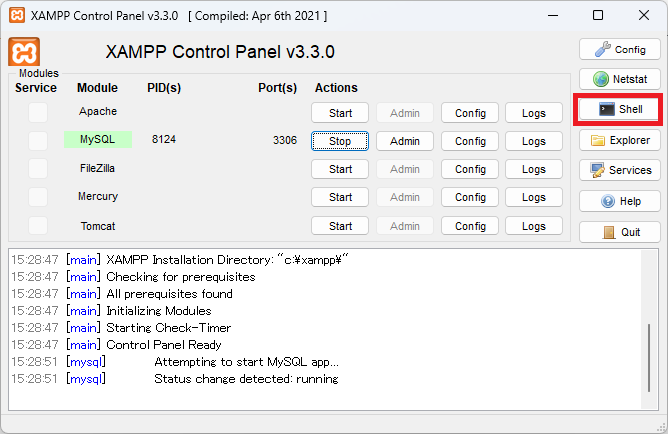Click the log panel scrollbar thumb

click(649, 358)
